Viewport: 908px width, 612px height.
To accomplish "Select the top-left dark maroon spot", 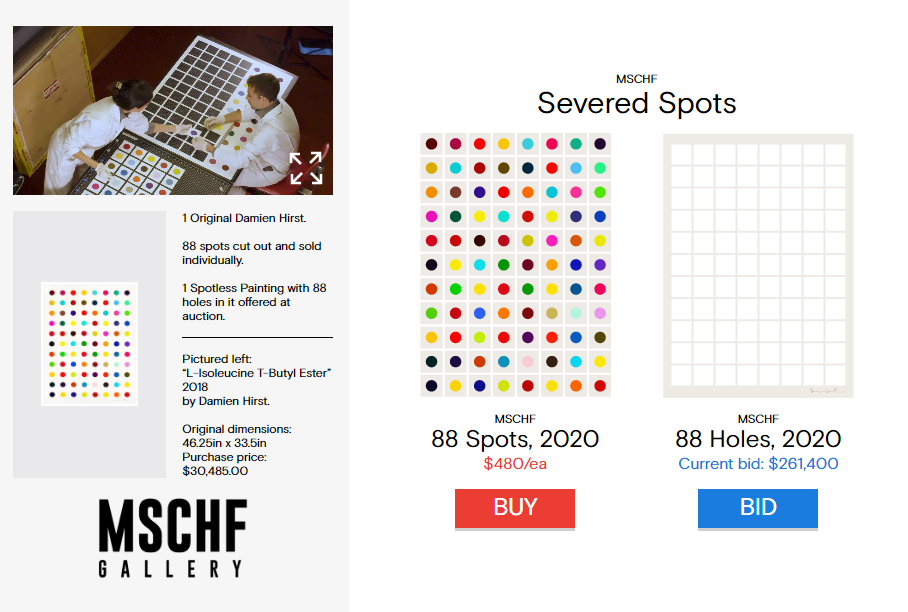I will click(431, 144).
